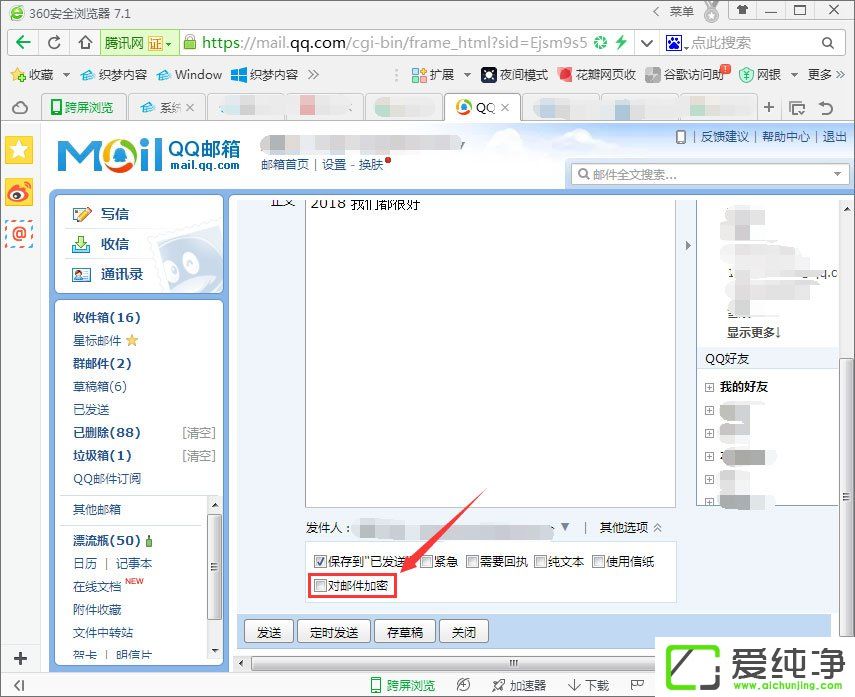855x697 pixels.
Task: Select the QQ好友 tab in right panel
Action: 728,358
